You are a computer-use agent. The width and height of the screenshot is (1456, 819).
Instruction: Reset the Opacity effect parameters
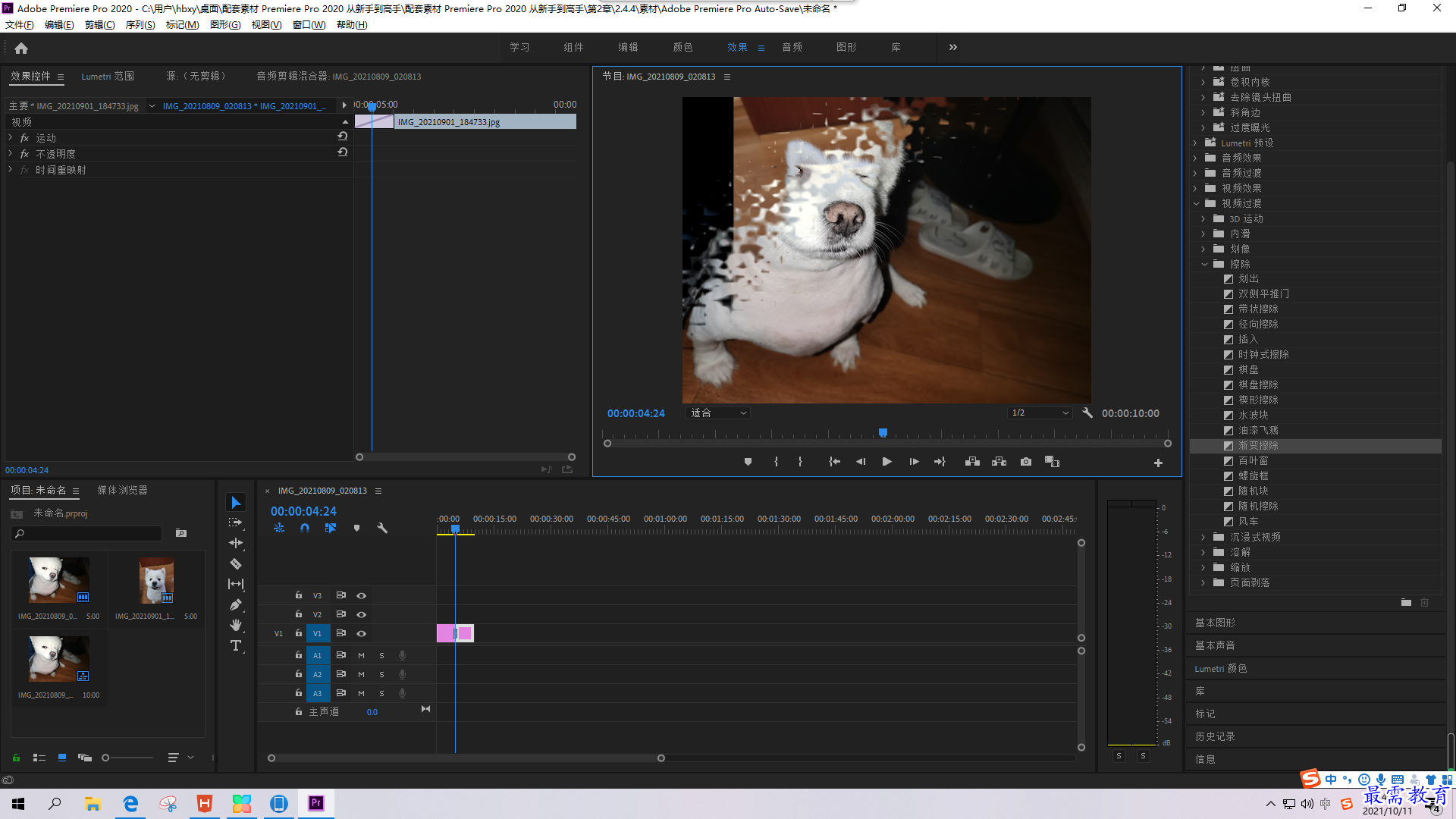(343, 153)
